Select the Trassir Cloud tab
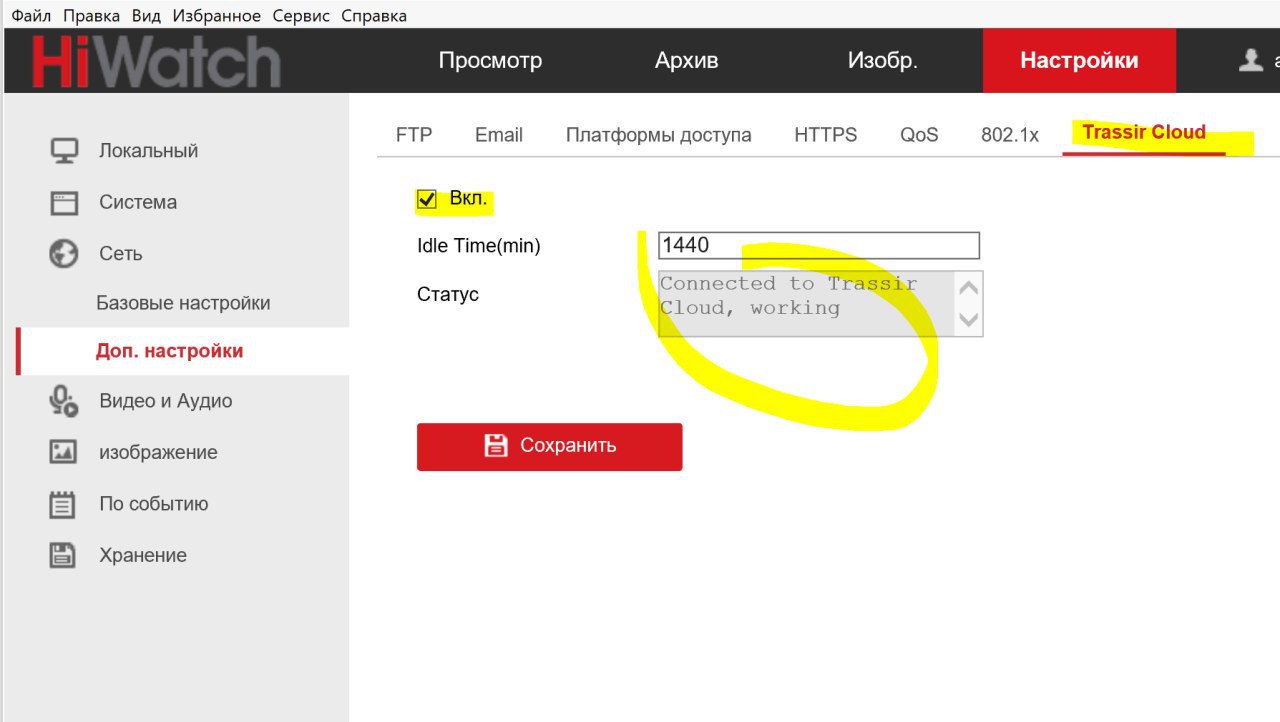Image resolution: width=1280 pixels, height=722 pixels. tap(1144, 133)
